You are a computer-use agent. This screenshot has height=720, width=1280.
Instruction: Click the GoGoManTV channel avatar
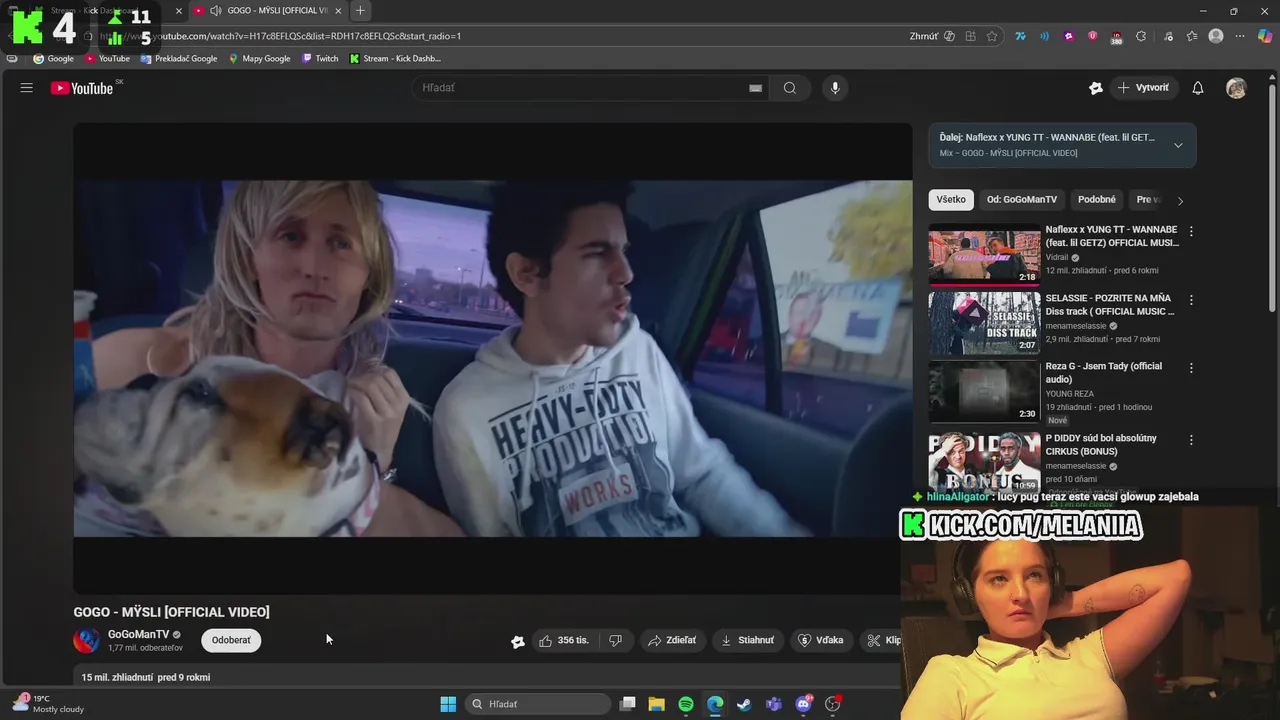(x=87, y=640)
